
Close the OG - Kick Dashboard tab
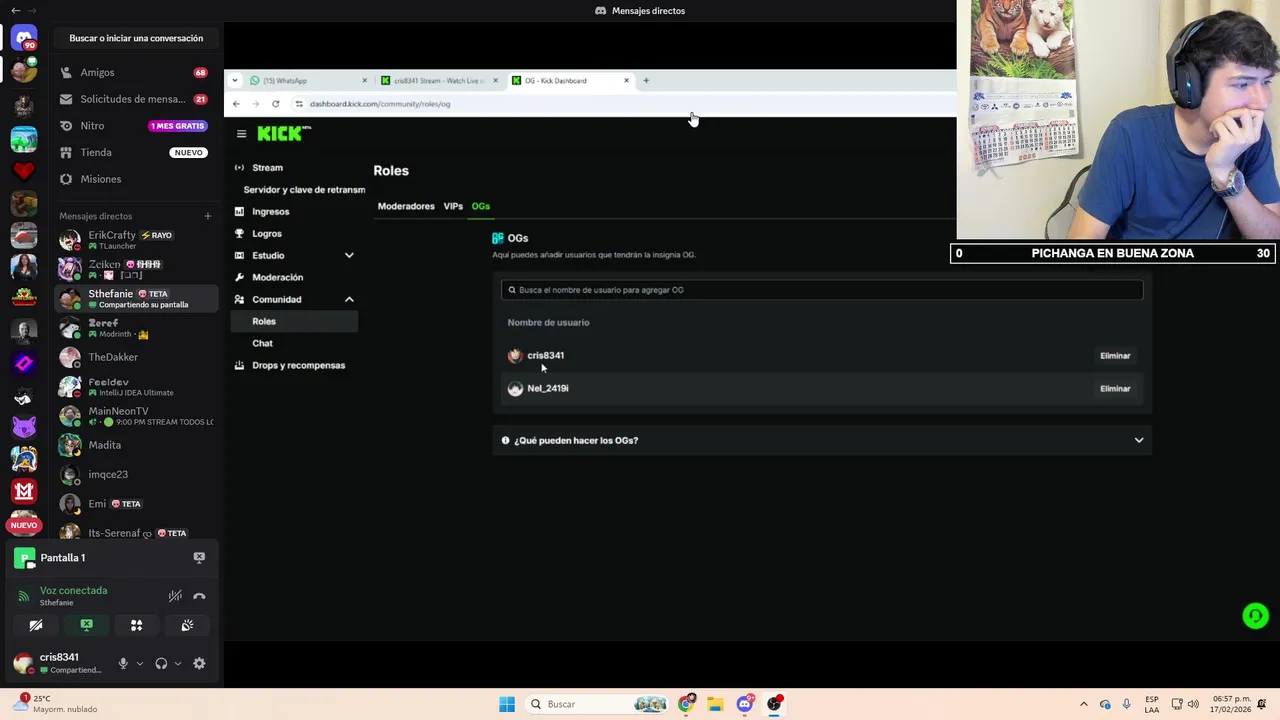626,80
